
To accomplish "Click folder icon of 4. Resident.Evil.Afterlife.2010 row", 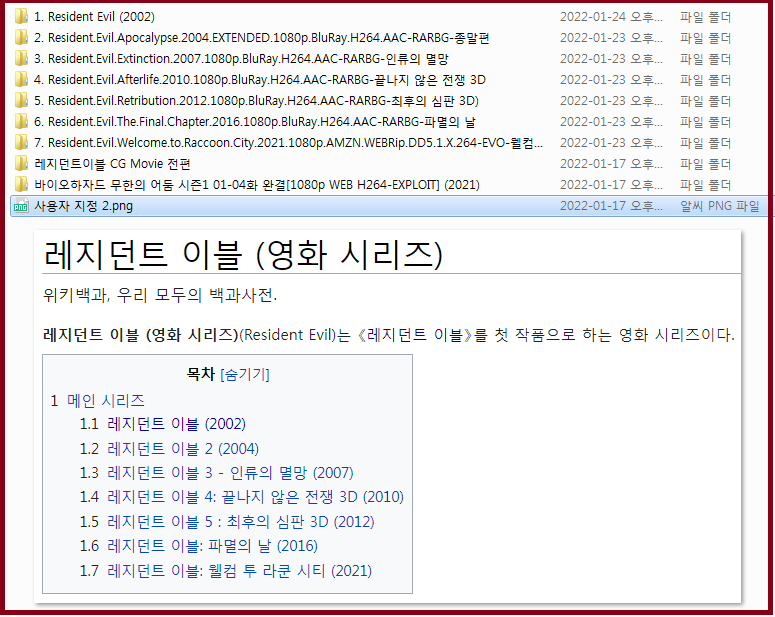I will pos(21,80).
